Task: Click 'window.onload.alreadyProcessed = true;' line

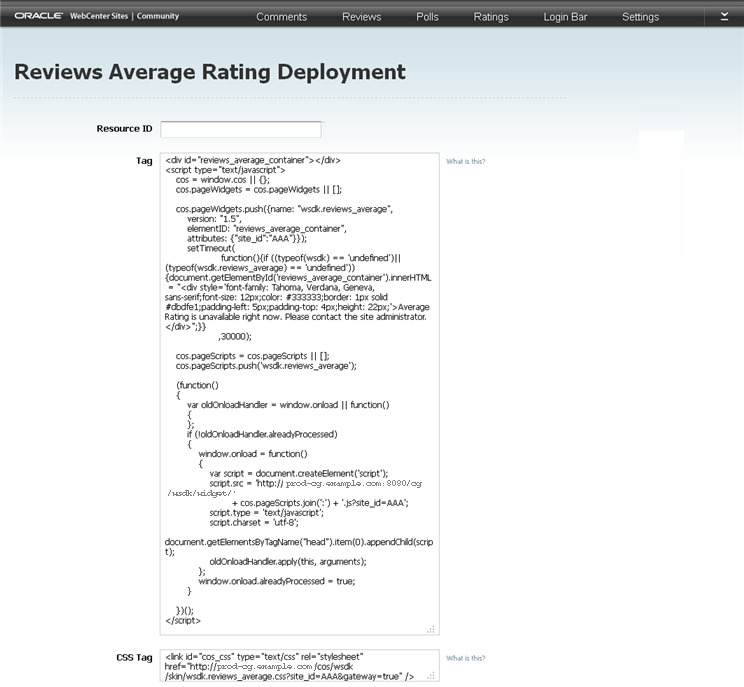Action: tap(277, 581)
